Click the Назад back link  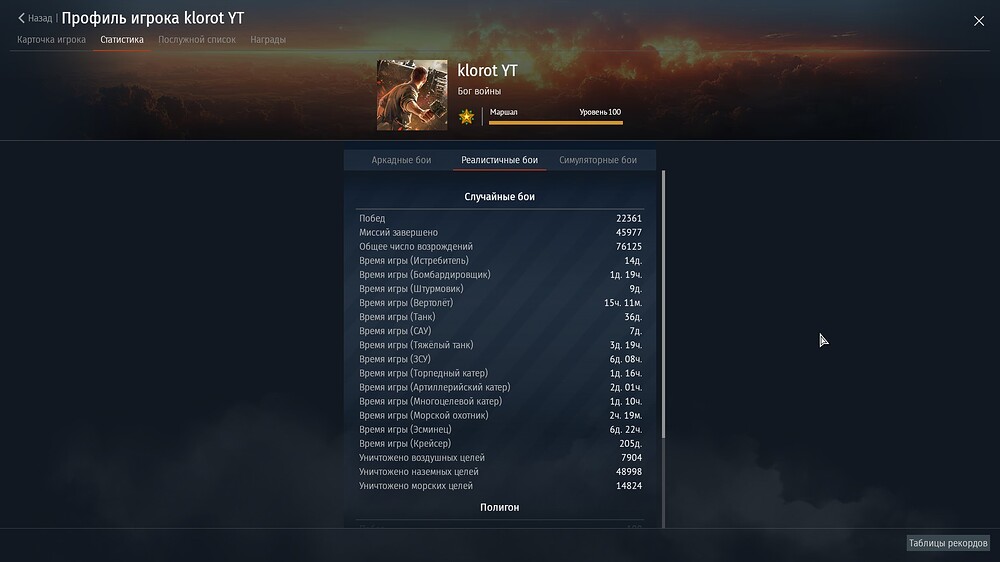(40, 18)
